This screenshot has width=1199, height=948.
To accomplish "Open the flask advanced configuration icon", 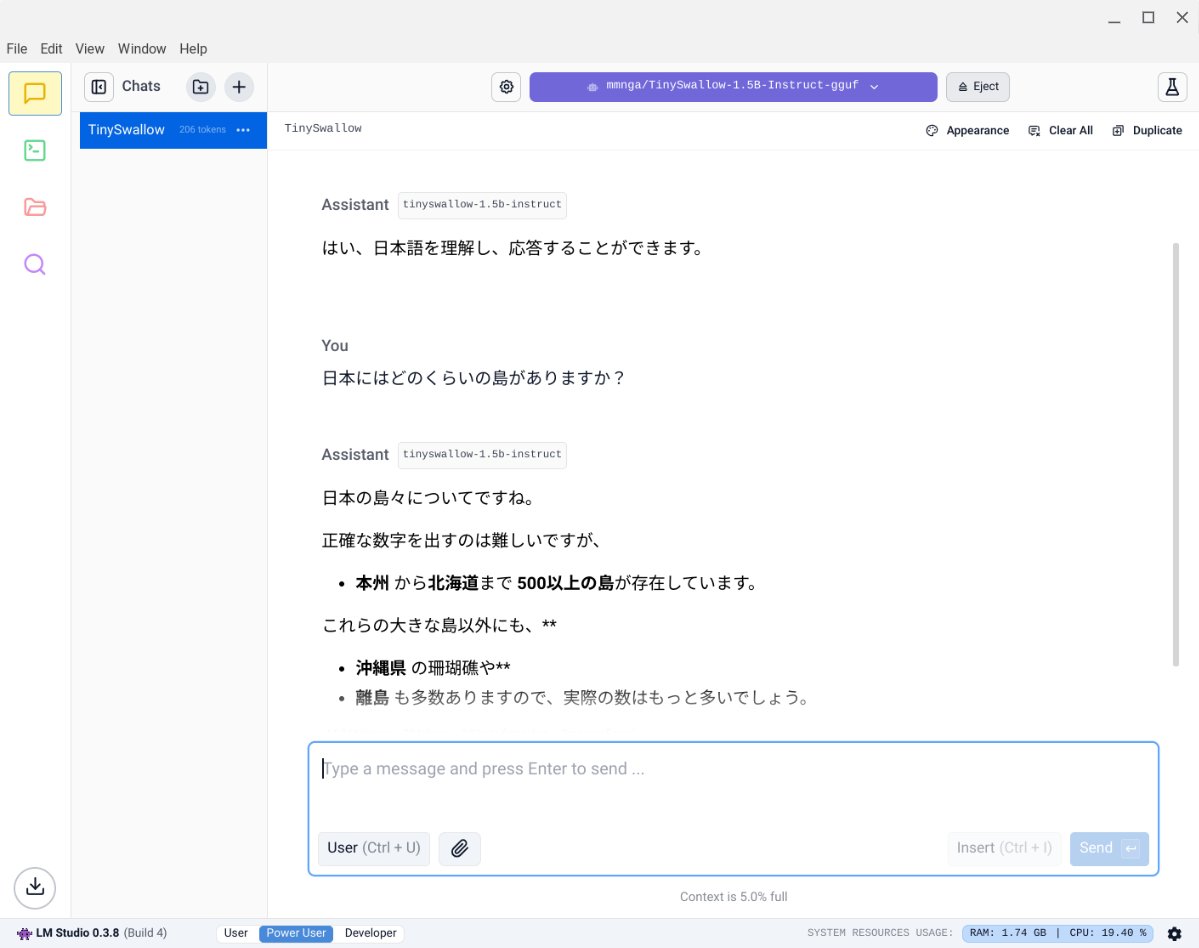I will pyautogui.click(x=1171, y=87).
